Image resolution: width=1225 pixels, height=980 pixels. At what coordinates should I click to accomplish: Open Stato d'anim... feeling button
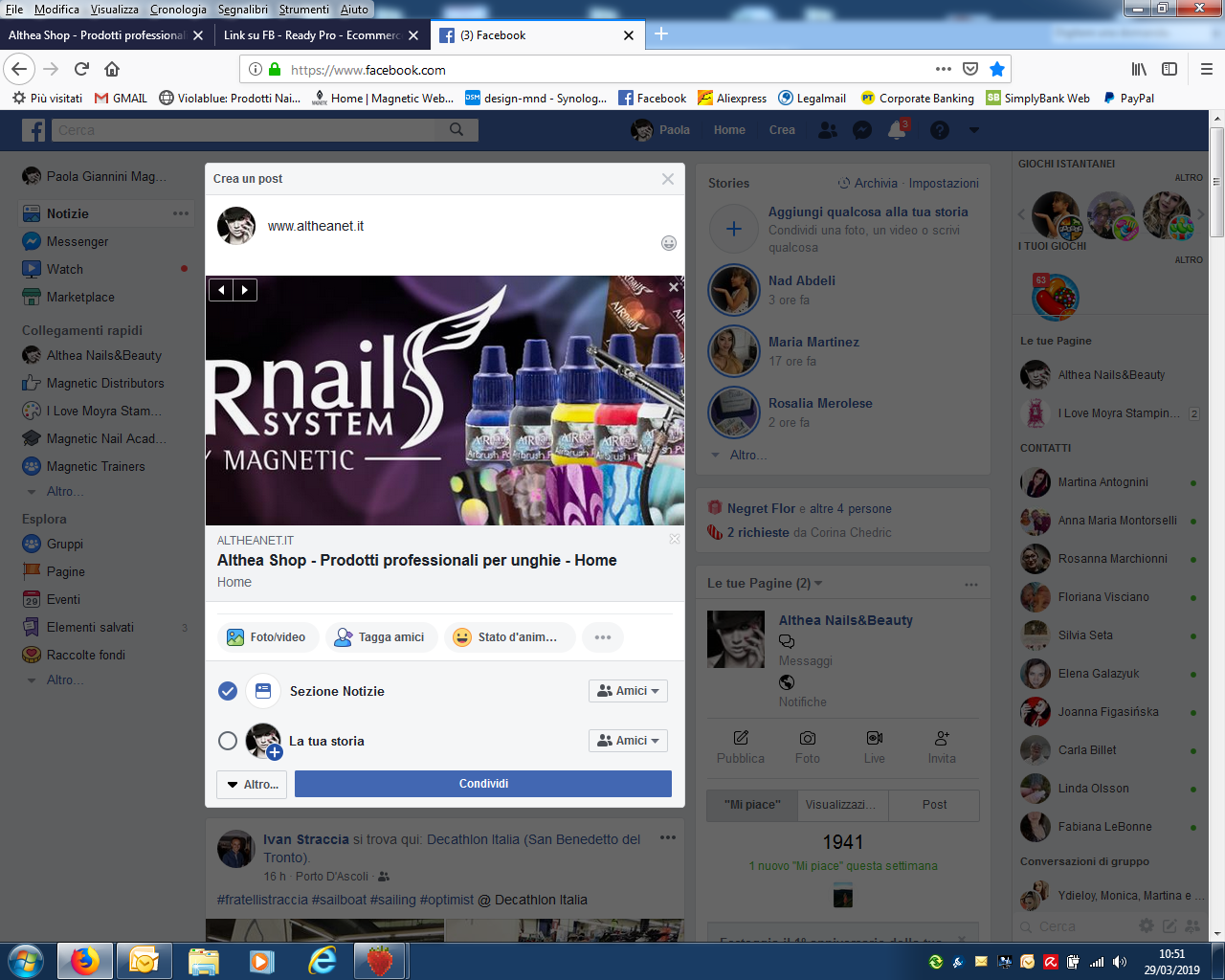click(510, 637)
